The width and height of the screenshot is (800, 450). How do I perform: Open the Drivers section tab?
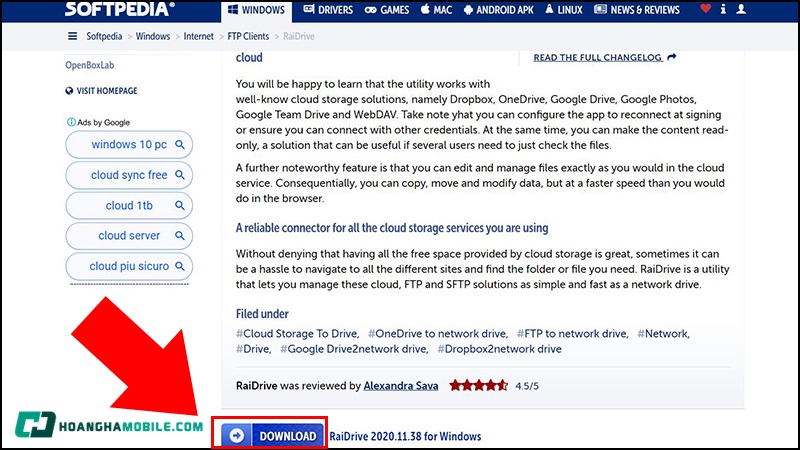(x=329, y=11)
